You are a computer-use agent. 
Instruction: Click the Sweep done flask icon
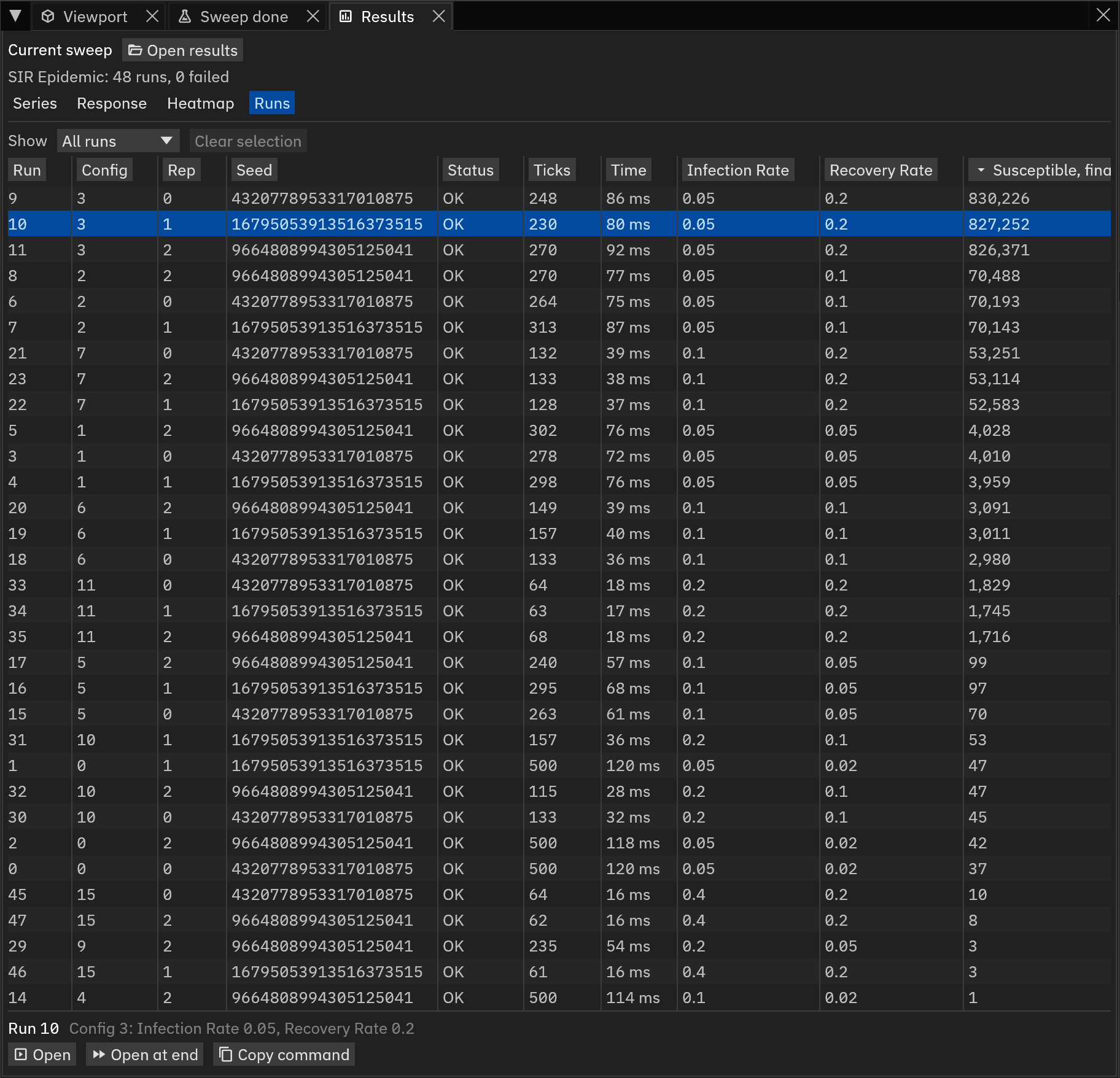pyautogui.click(x=184, y=17)
